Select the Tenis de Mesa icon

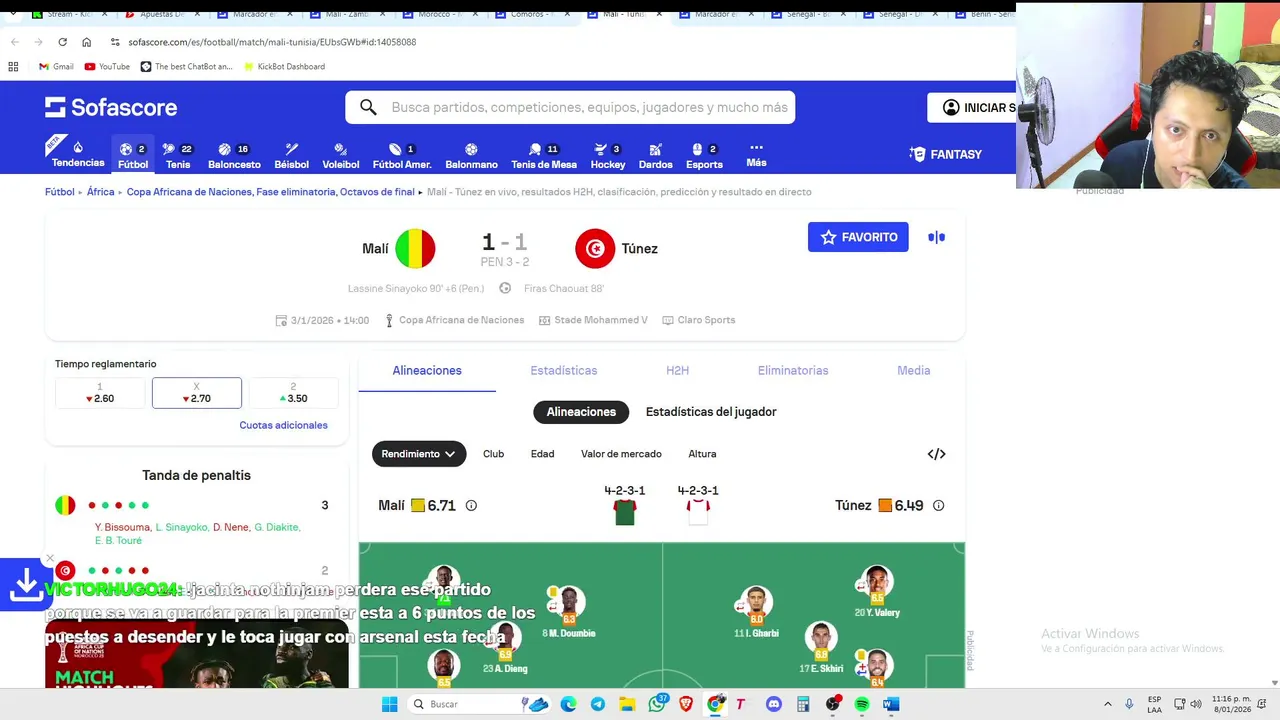[x=544, y=155]
